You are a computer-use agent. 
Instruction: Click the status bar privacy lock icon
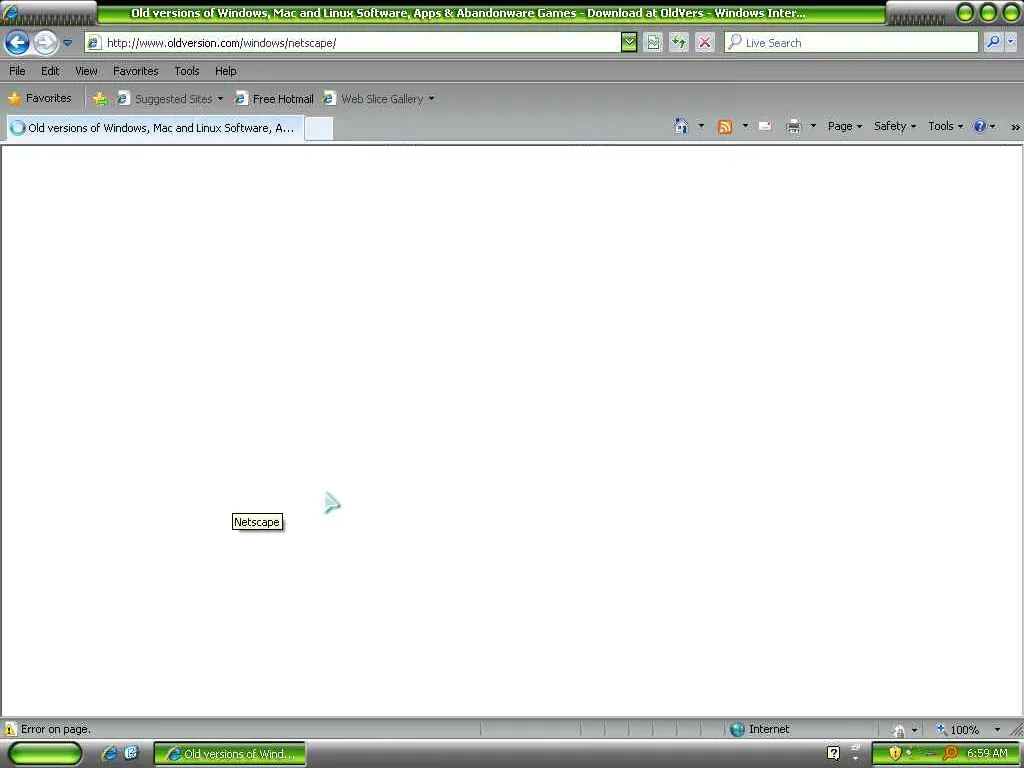pos(899,730)
